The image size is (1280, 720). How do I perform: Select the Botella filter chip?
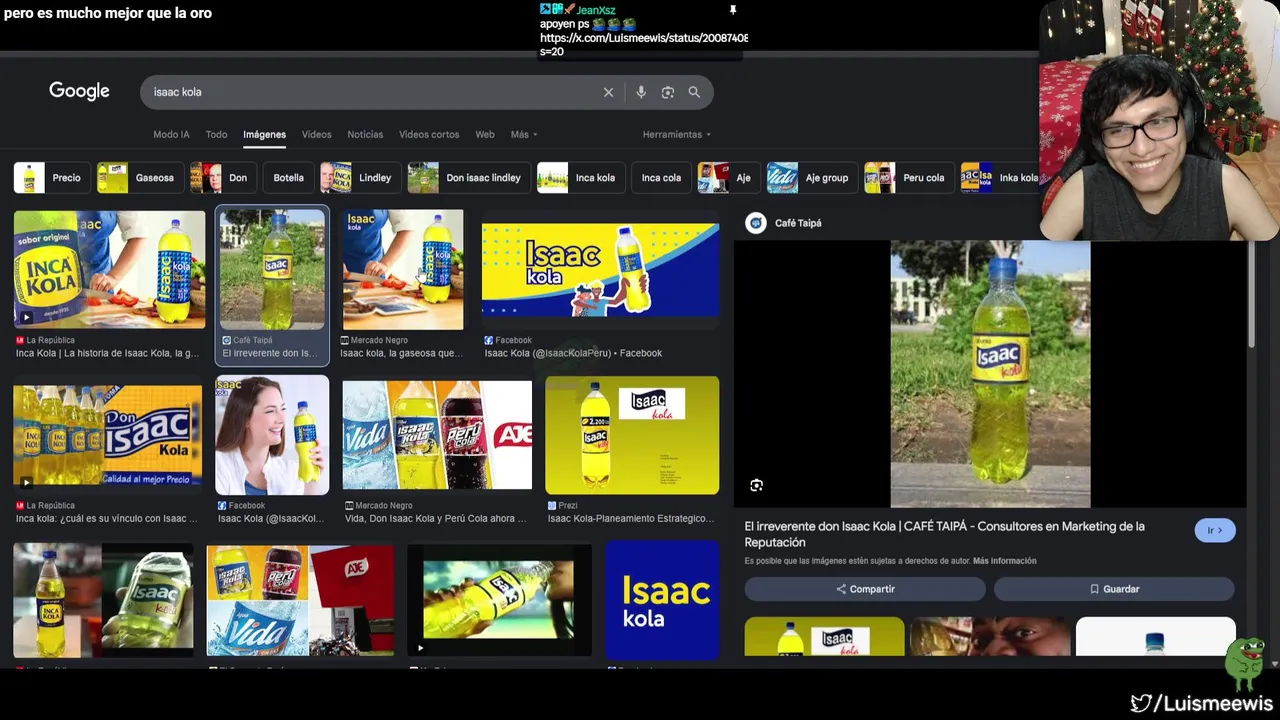pyautogui.click(x=288, y=178)
